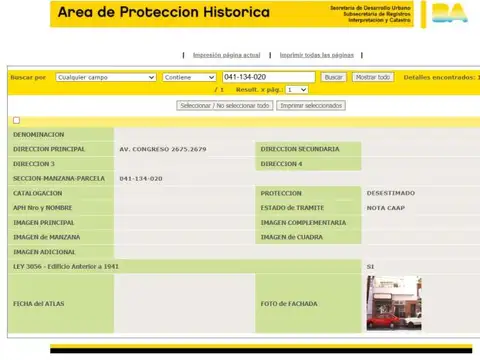Click the 'DIRECCION PRINCIPAL' label
Viewport: 480px width, 360px height.
(49, 149)
